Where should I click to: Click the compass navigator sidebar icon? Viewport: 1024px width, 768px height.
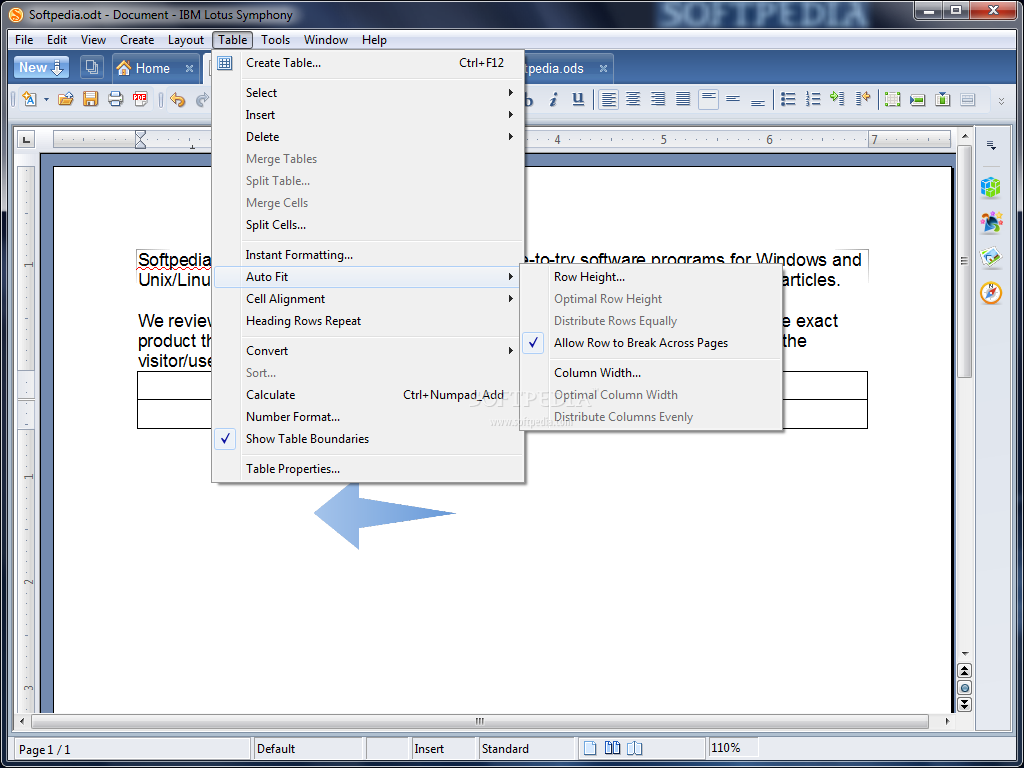tap(991, 293)
